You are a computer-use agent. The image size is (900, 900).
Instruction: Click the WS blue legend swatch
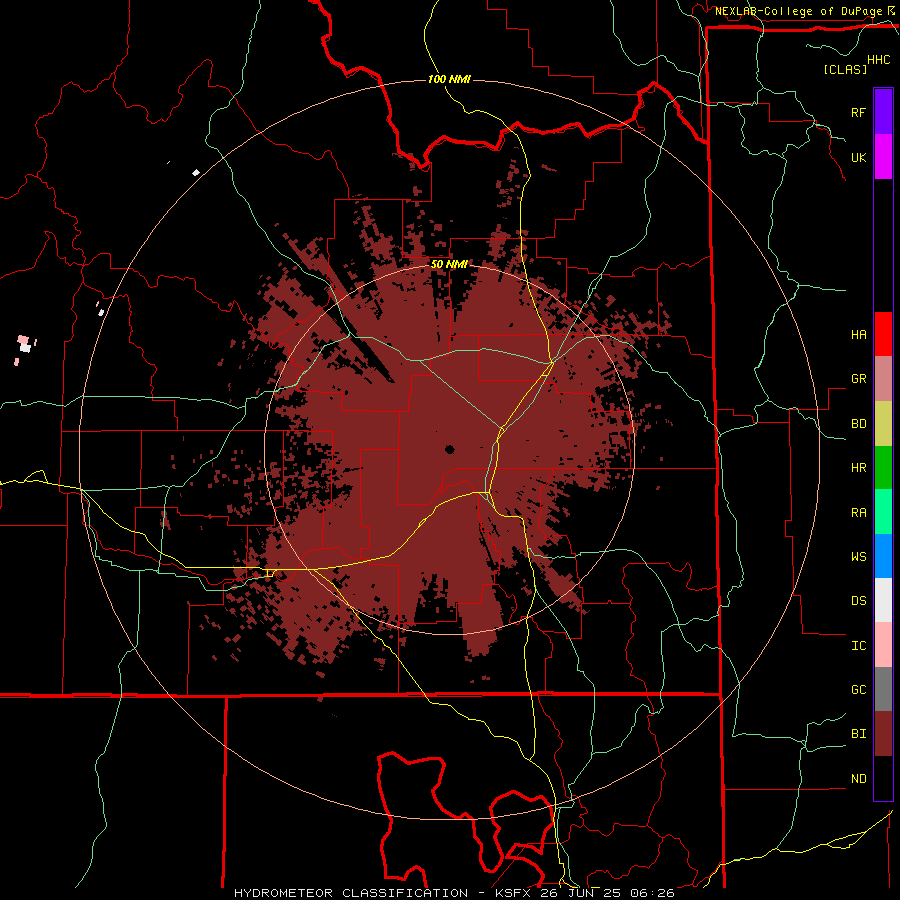coord(883,556)
